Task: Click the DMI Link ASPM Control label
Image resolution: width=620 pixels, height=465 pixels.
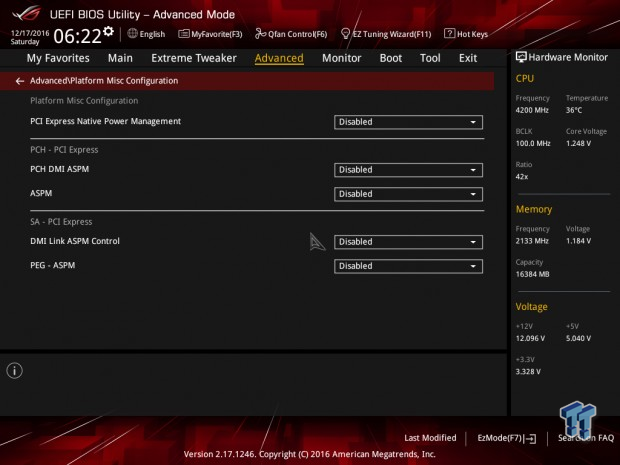Action: 75,241
